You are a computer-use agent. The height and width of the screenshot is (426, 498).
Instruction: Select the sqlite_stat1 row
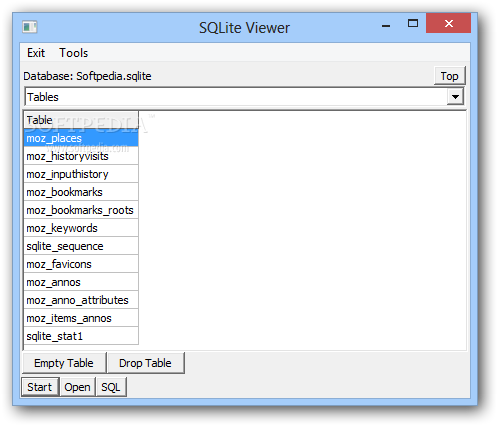pyautogui.click(x=81, y=336)
